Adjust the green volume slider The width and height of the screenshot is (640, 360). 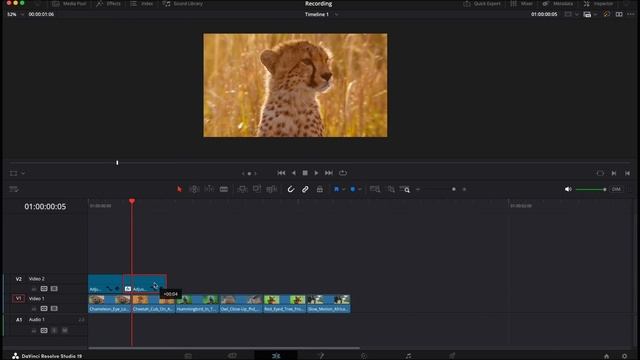(590, 189)
